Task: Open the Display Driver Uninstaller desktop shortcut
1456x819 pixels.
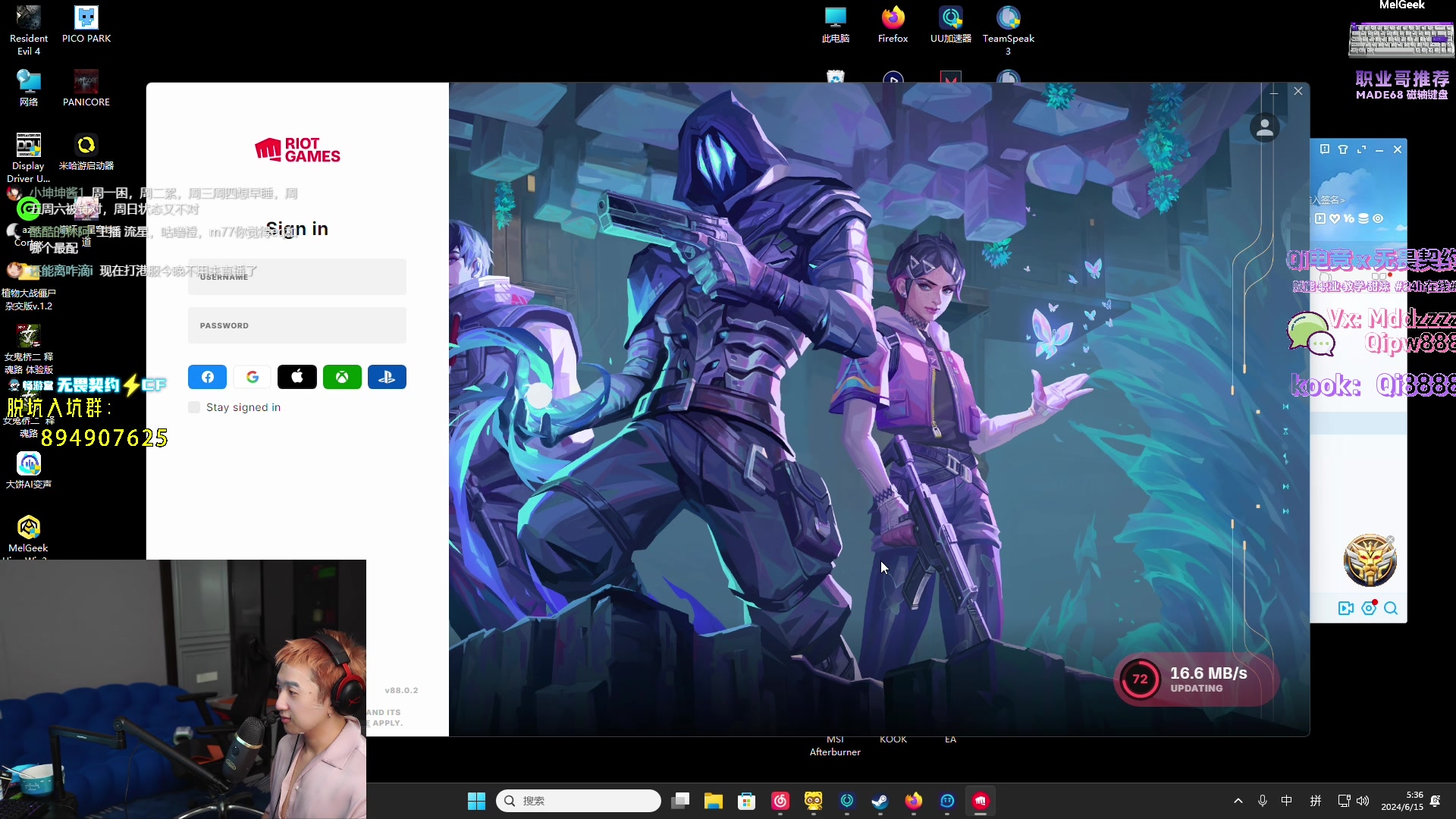Action: pyautogui.click(x=29, y=158)
